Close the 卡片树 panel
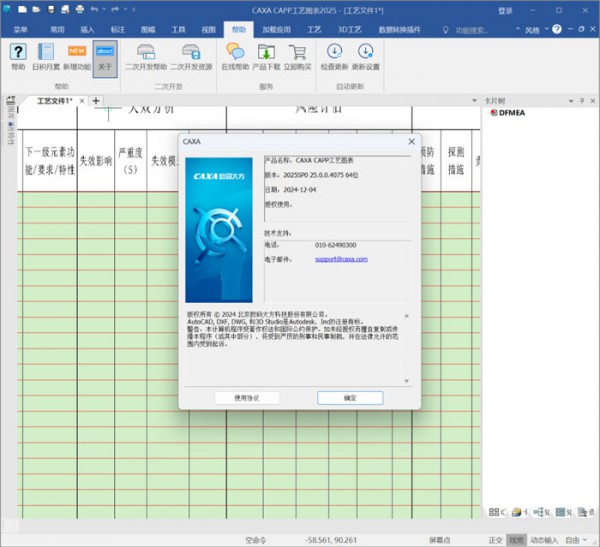 [593, 101]
